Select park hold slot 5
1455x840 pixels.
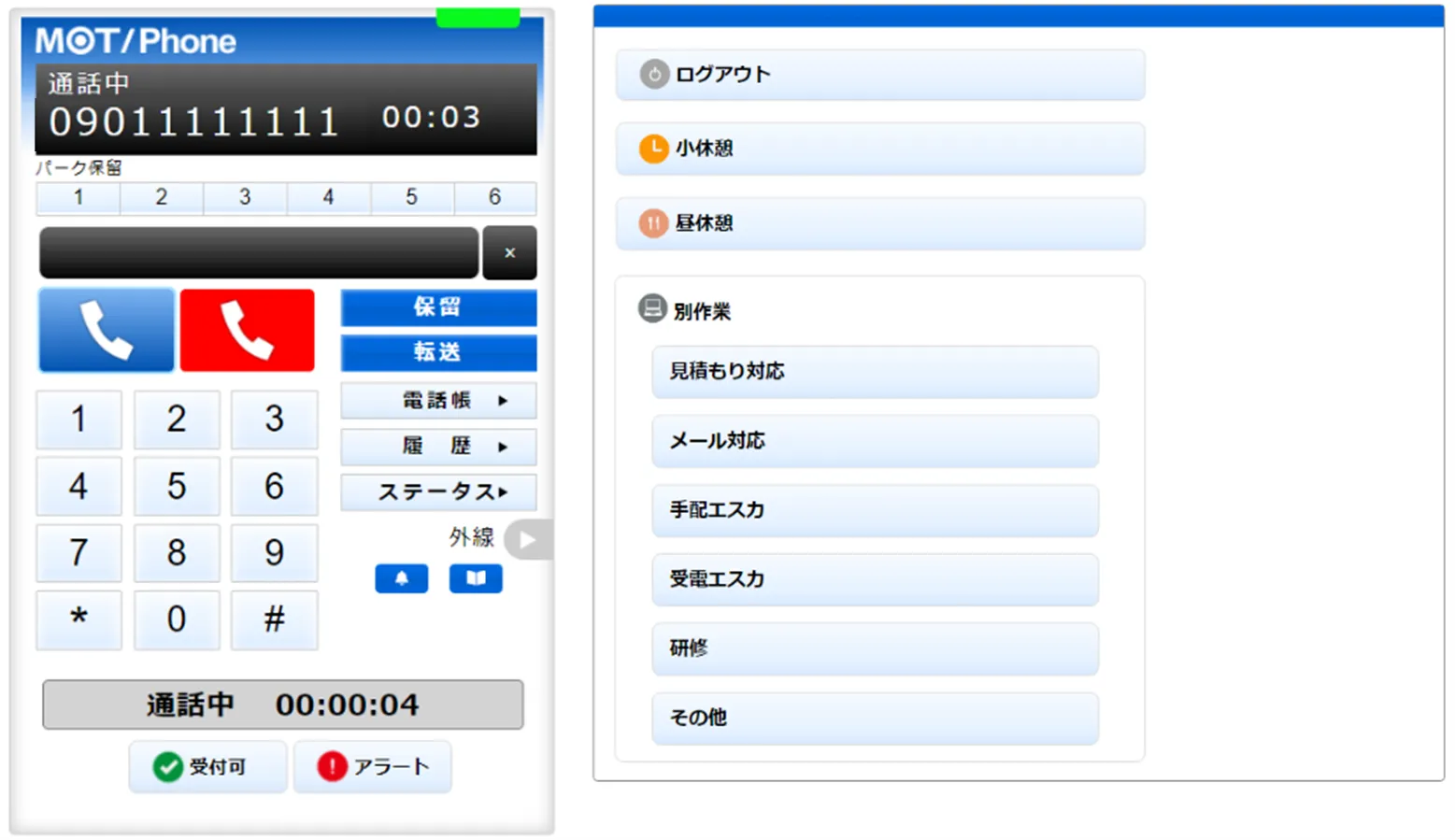(411, 197)
